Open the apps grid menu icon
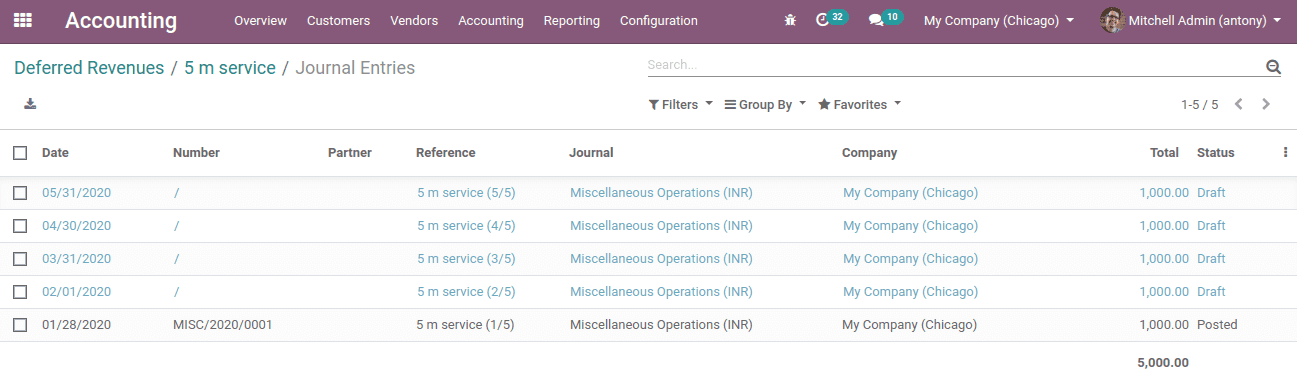The width and height of the screenshot is (1297, 377). pos(22,20)
